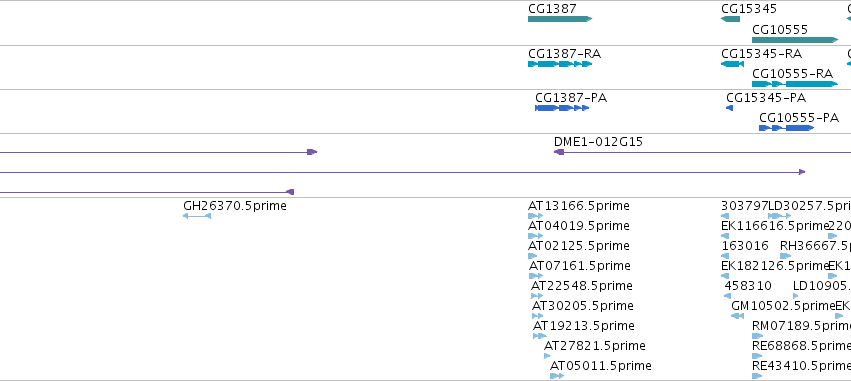Select the AT27821.5prime arrow glyph
851x381 pixels.
[x=547, y=356]
